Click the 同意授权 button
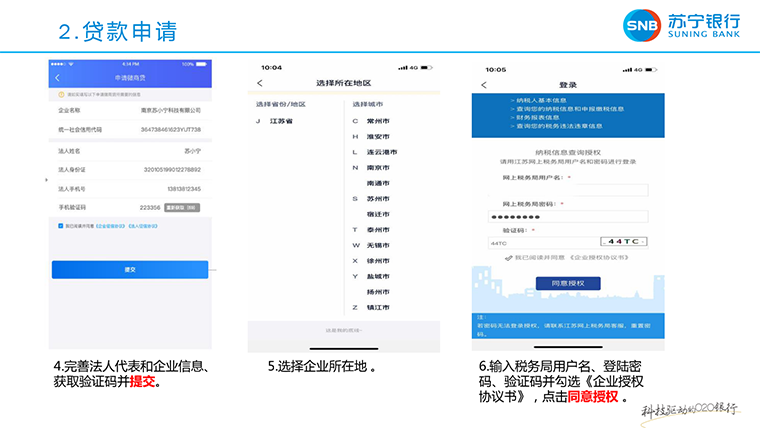 tap(568, 283)
